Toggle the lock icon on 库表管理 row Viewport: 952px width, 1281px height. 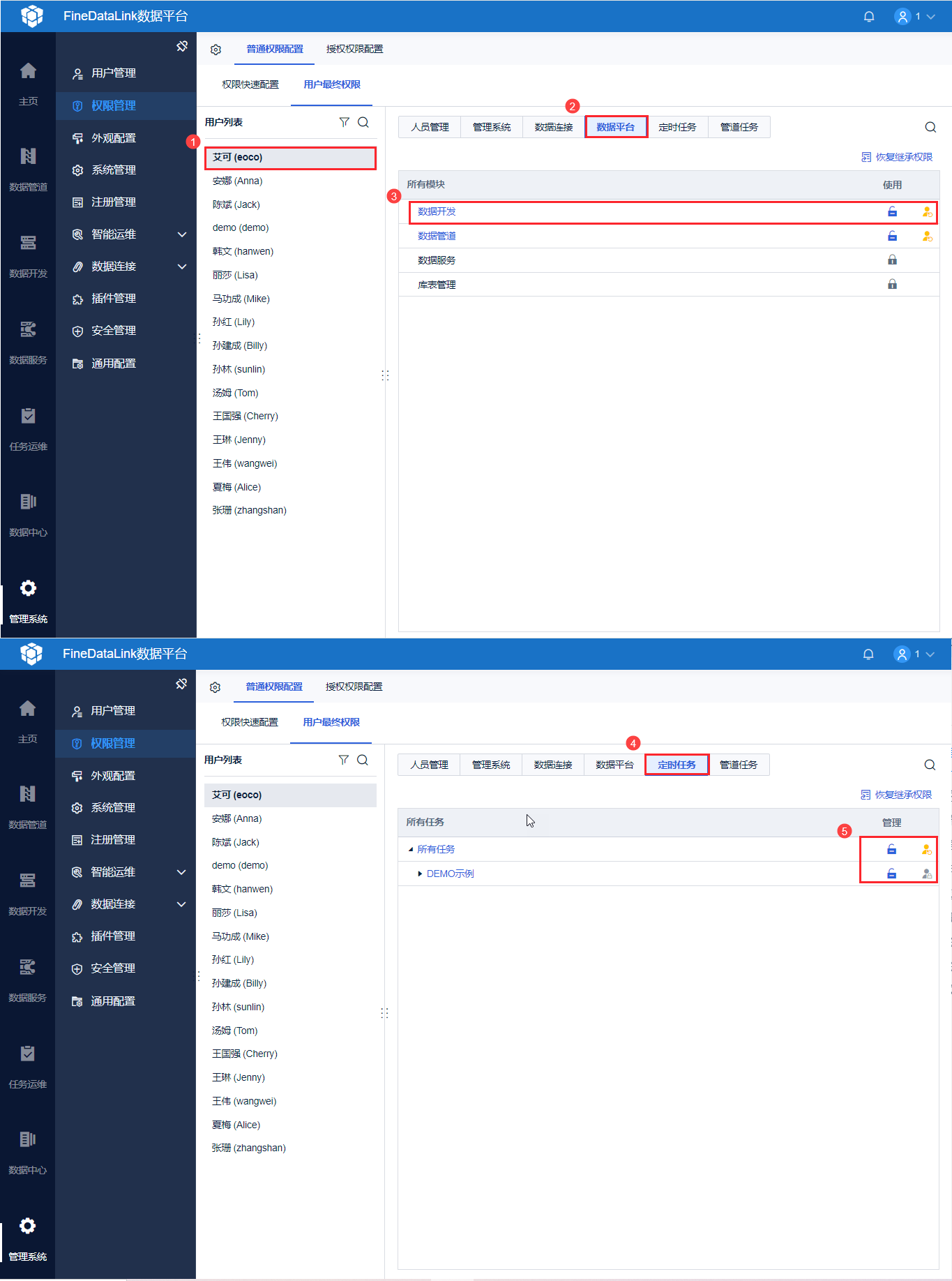(892, 284)
